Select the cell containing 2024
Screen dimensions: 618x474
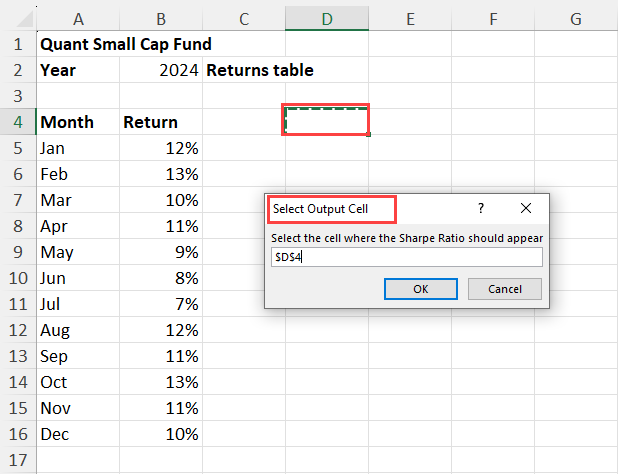click(x=161, y=70)
